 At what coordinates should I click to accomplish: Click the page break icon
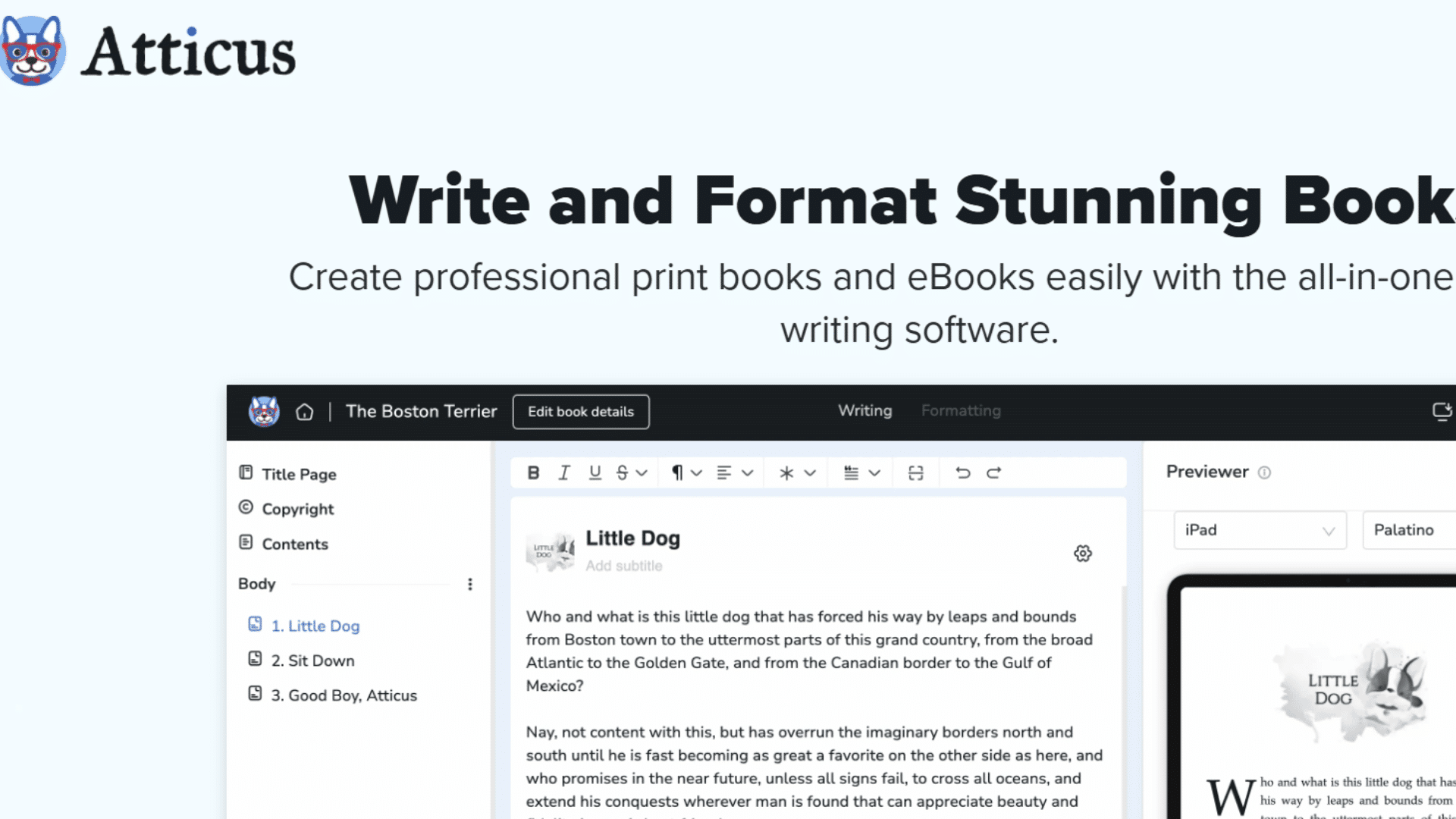916,473
